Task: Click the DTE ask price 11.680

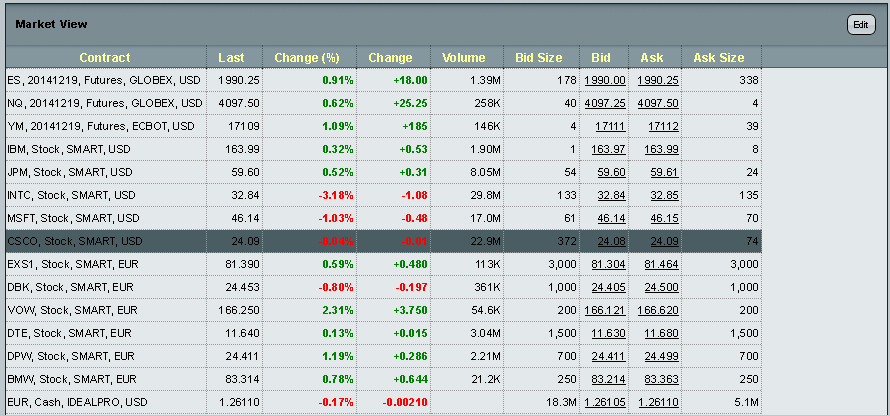Action: pyautogui.click(x=661, y=333)
